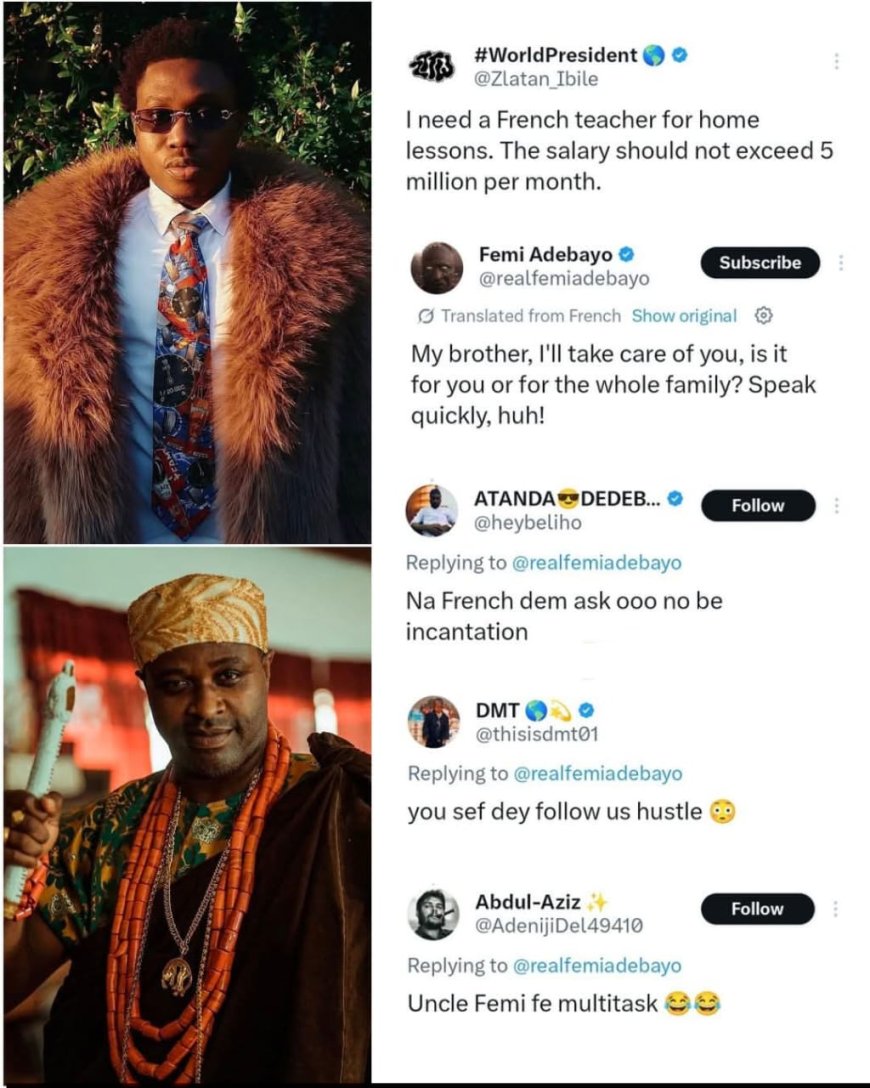
Task: Click the globe emoji in #WorldPresident's name
Action: tap(653, 56)
